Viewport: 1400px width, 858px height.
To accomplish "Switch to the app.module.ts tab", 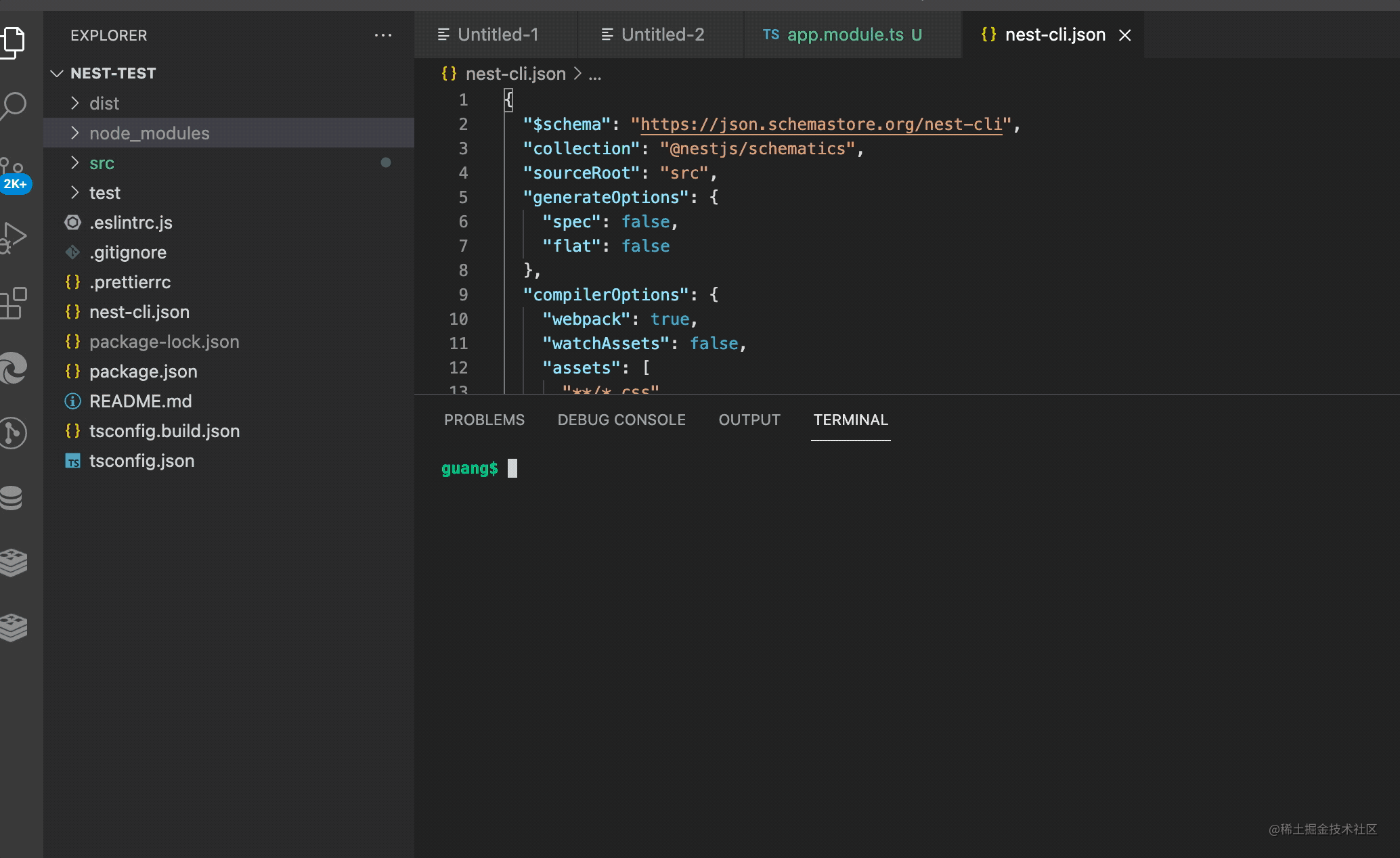I will 845,35.
